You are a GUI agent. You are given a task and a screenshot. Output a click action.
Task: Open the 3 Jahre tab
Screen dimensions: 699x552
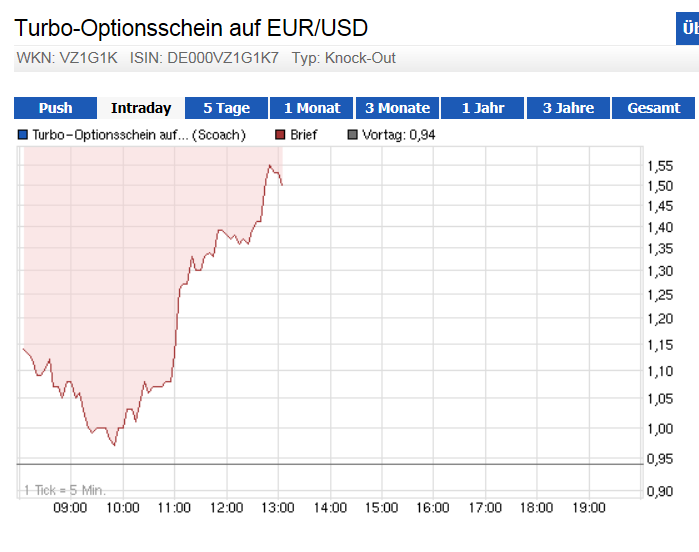point(568,108)
